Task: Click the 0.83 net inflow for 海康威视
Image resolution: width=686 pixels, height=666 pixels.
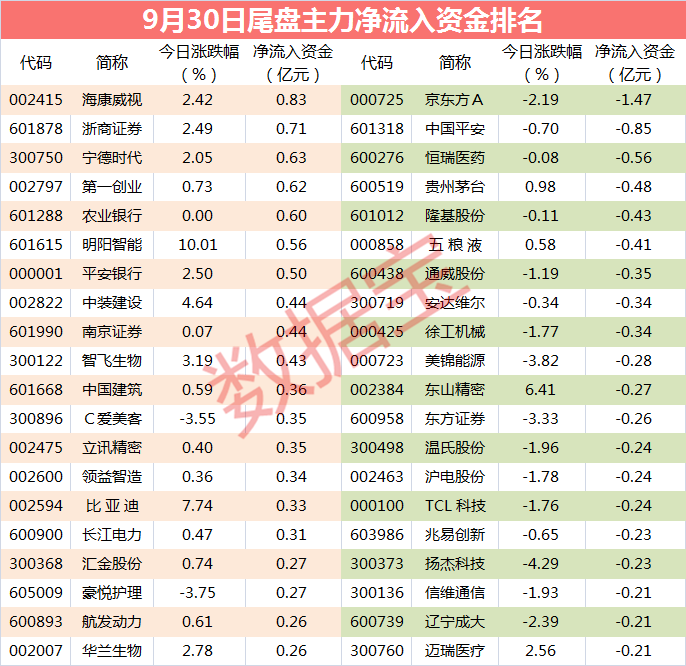Action: [x=291, y=100]
